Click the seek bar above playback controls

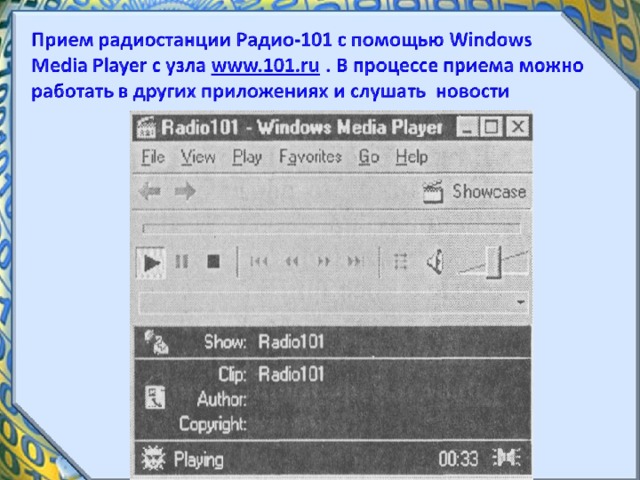point(331,228)
